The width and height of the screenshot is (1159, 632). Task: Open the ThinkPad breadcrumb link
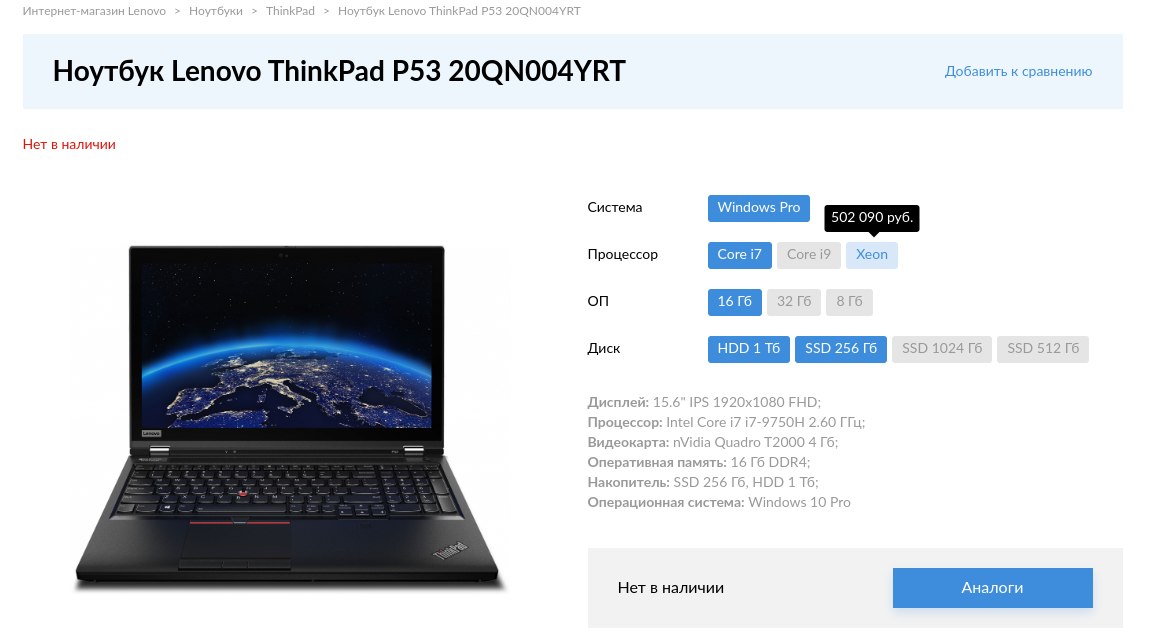[x=290, y=11]
